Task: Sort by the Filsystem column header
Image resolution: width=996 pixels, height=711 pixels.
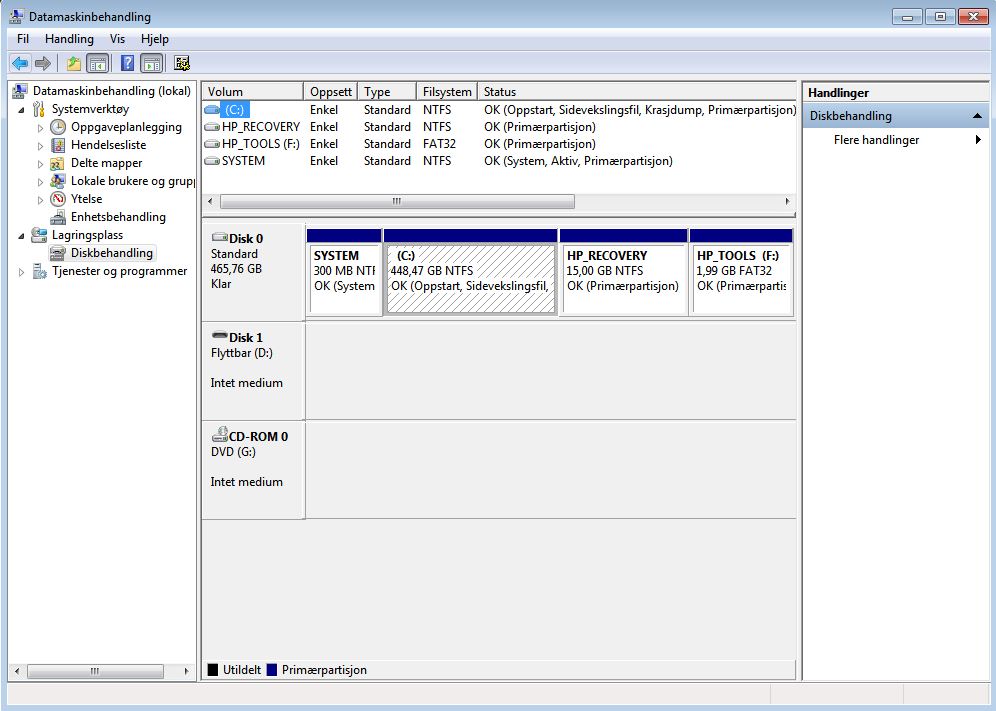Action: click(x=447, y=91)
